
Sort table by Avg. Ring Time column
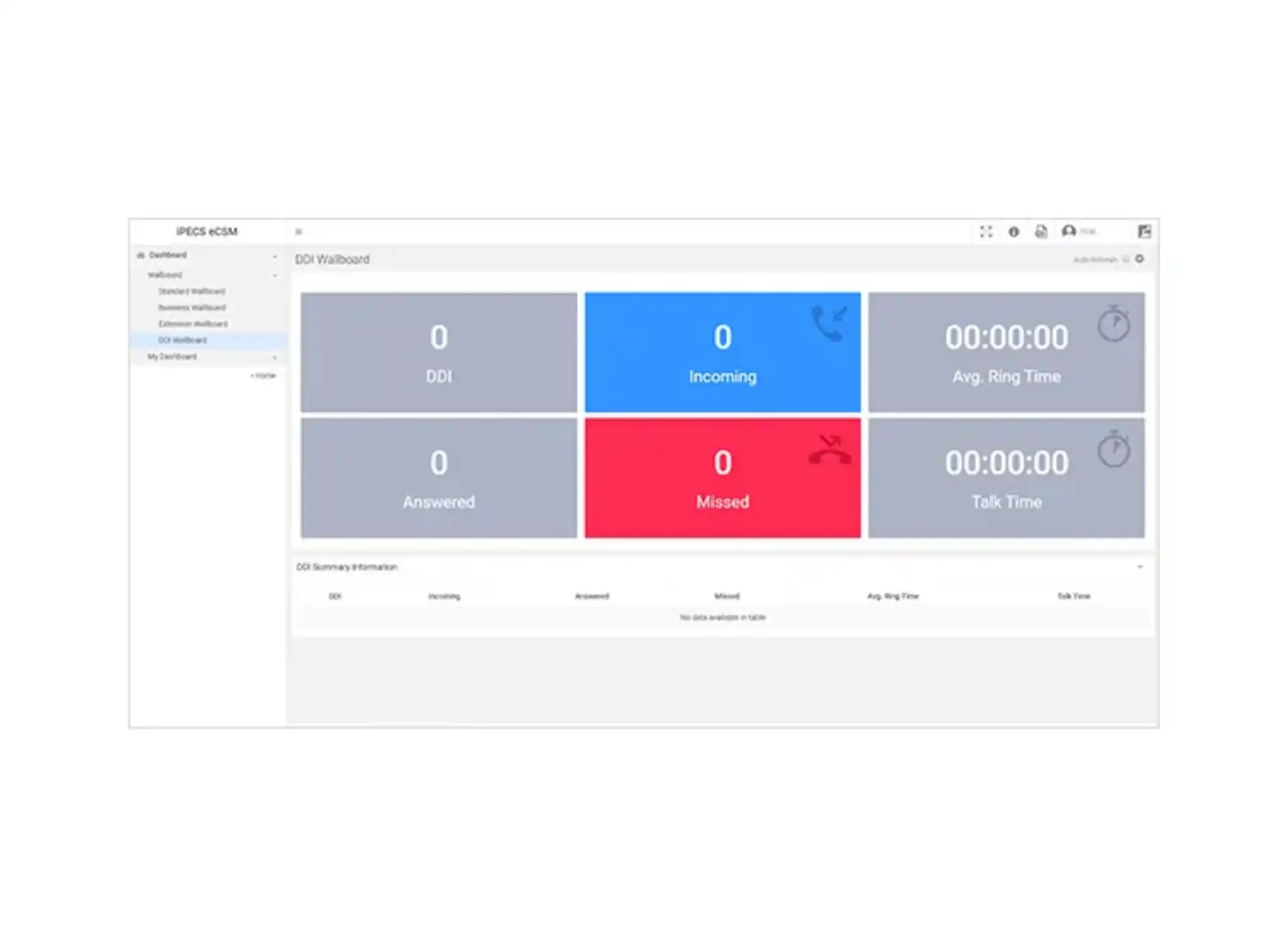(x=892, y=596)
